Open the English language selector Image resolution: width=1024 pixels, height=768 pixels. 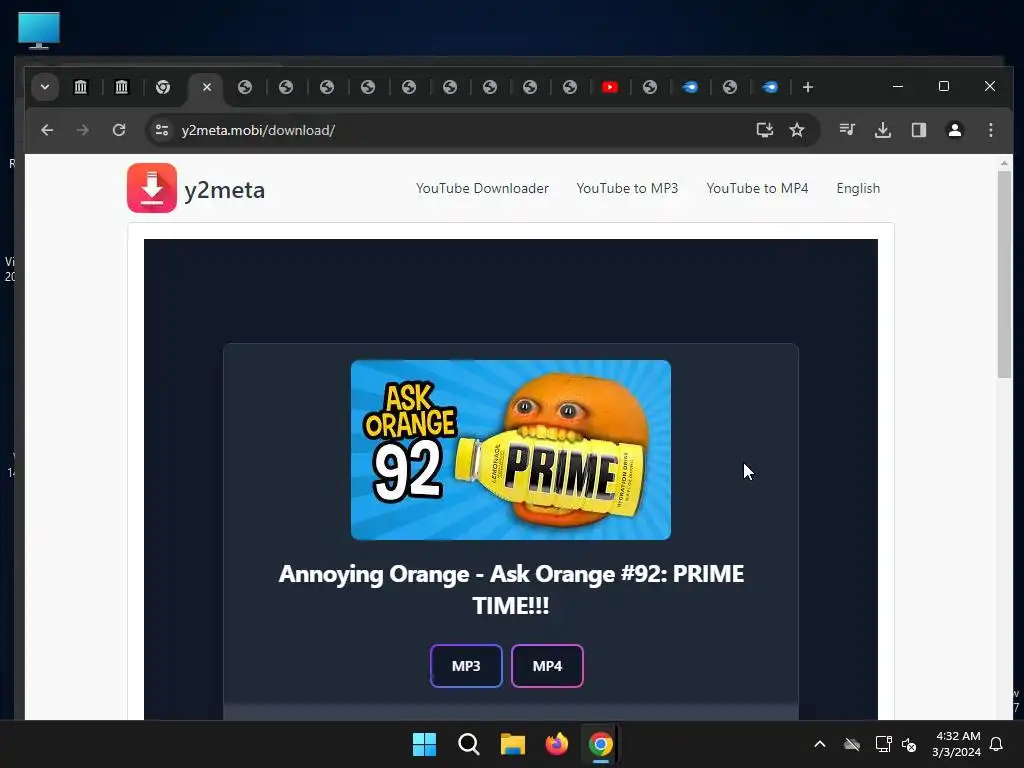[858, 188]
